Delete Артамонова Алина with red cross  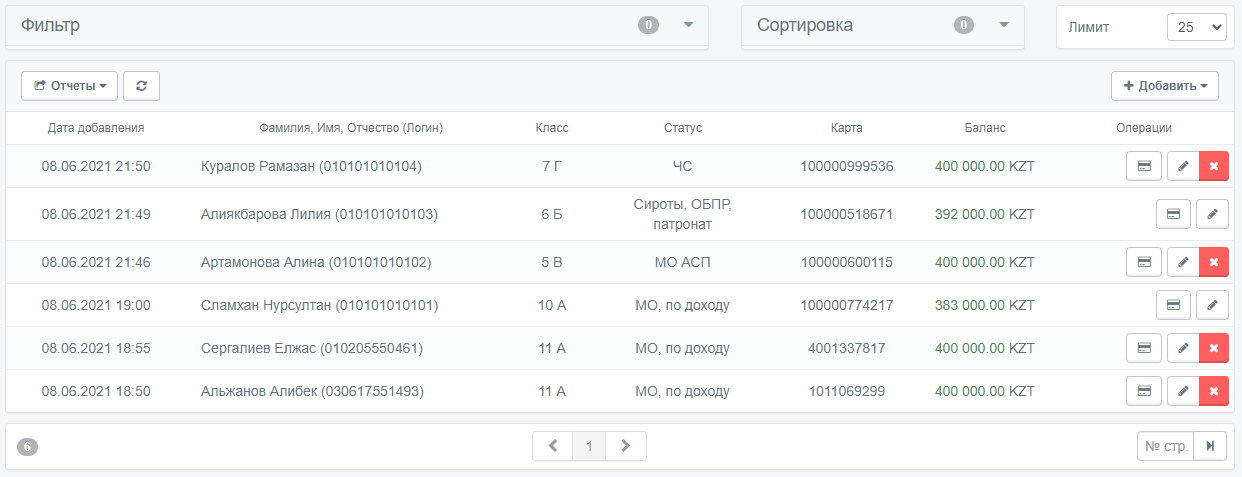1213,262
